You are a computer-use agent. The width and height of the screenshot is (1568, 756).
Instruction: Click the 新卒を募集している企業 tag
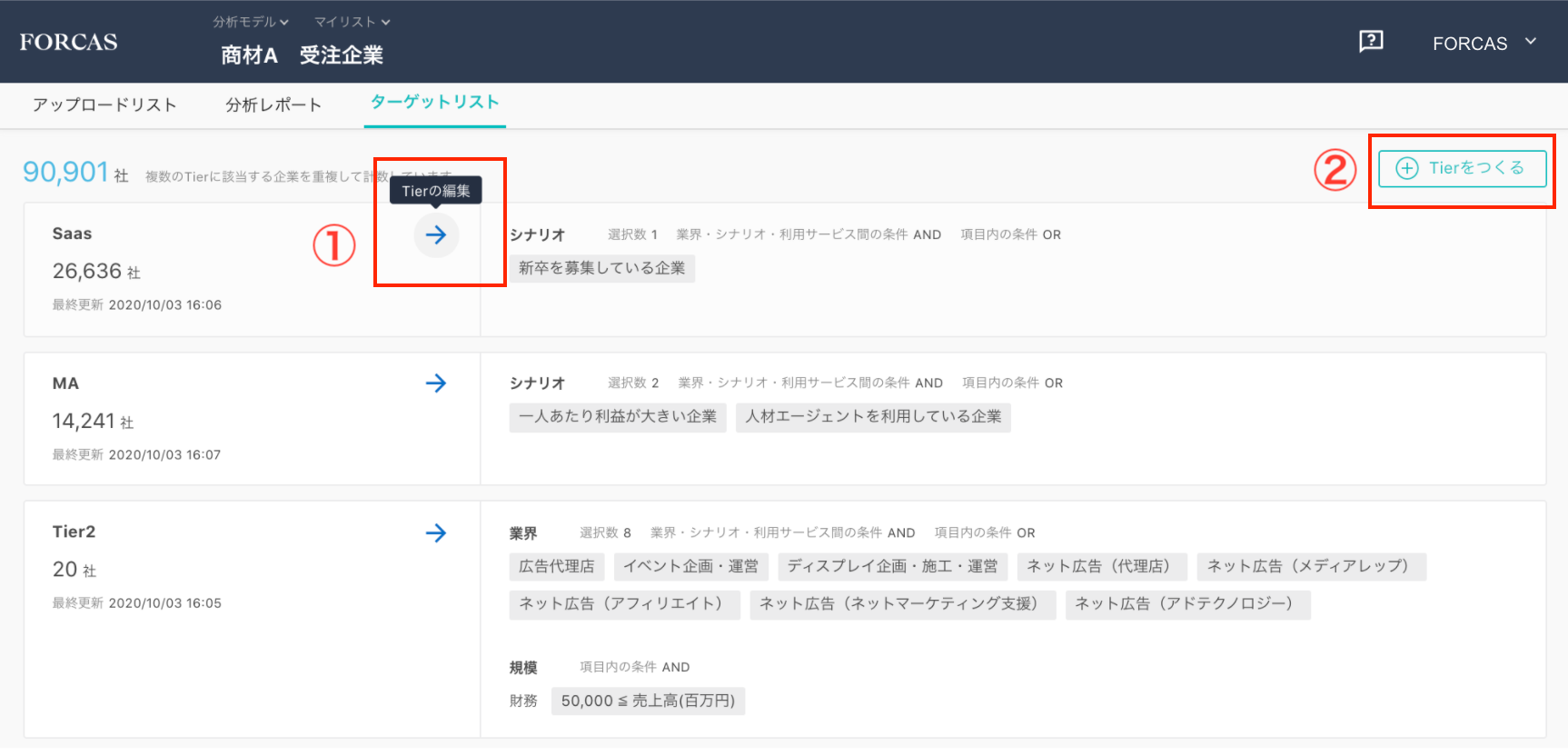601,268
